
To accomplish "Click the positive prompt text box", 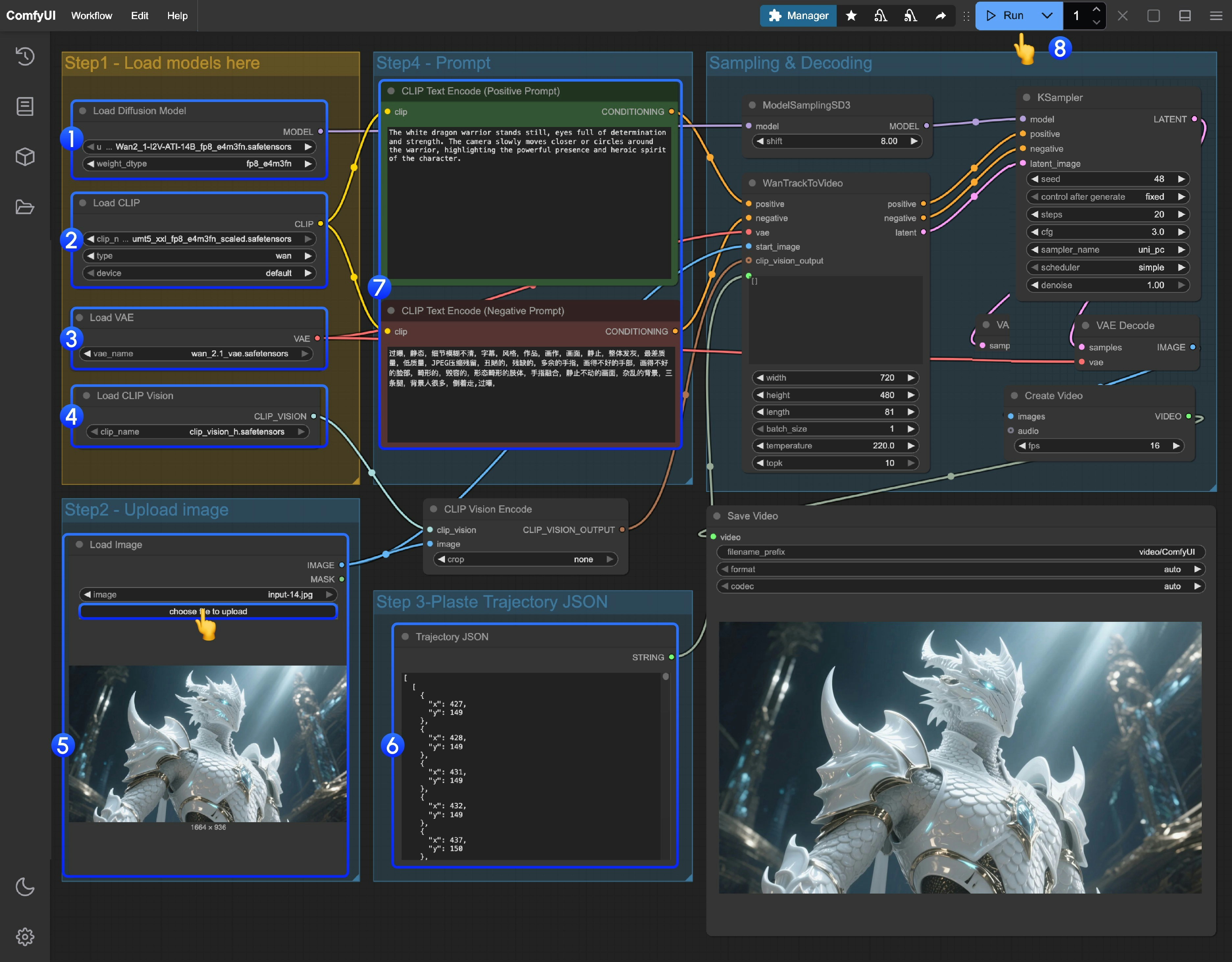I will [x=529, y=203].
